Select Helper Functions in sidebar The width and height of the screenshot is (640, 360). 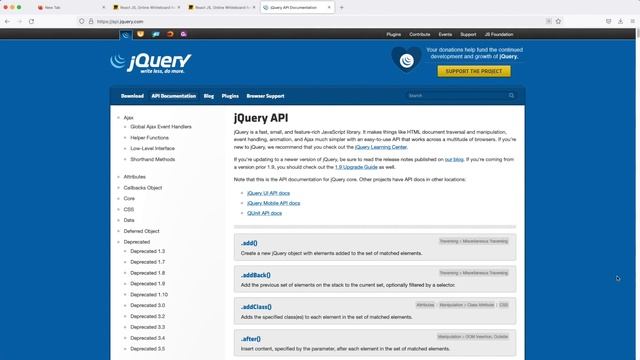pos(149,138)
